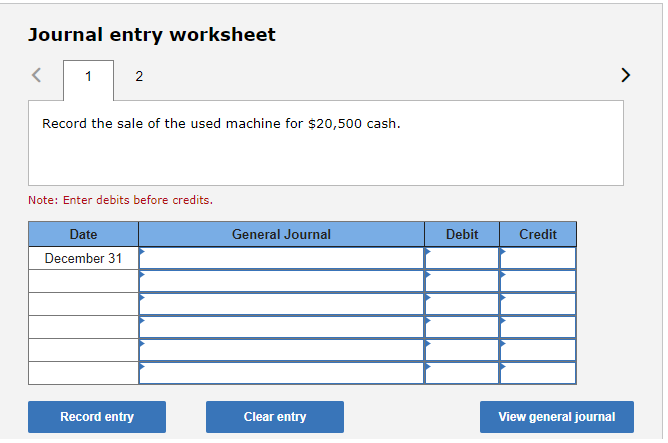Click the Date column header

(84, 234)
